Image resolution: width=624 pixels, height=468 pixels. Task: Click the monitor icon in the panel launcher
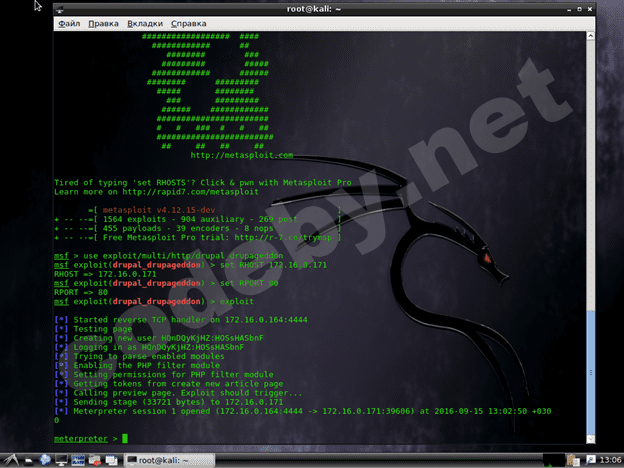pyautogui.click(x=61, y=461)
